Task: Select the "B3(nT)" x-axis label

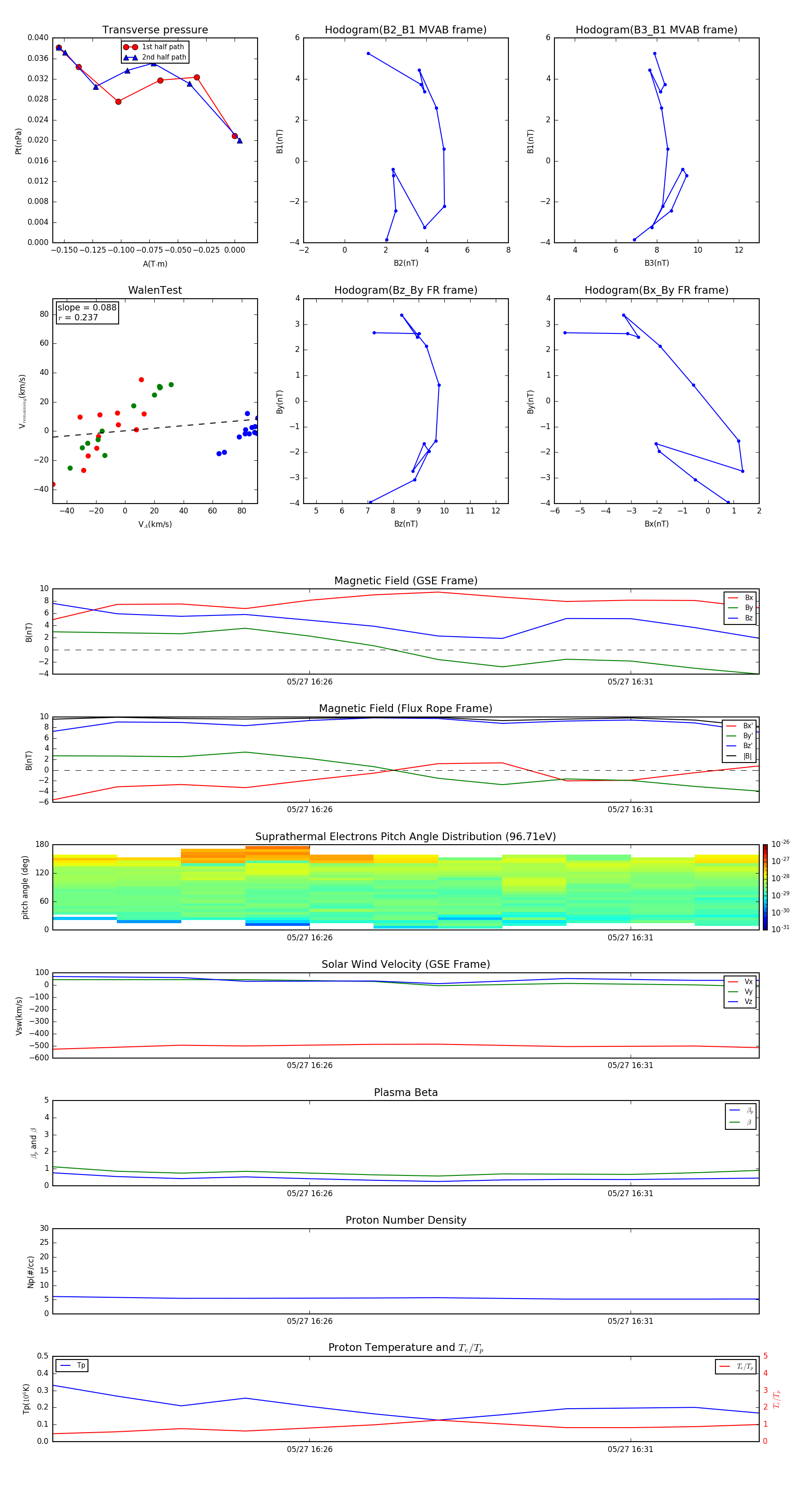Action: tap(656, 263)
